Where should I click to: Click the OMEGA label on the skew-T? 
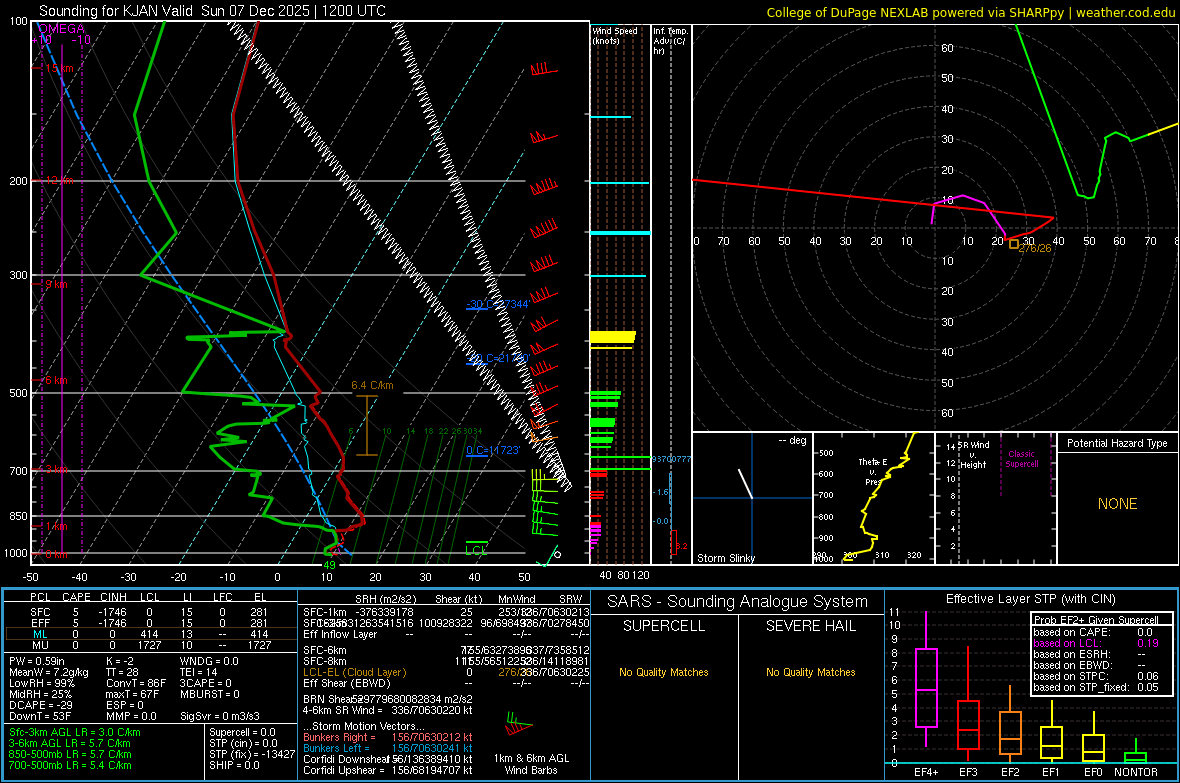(62, 29)
